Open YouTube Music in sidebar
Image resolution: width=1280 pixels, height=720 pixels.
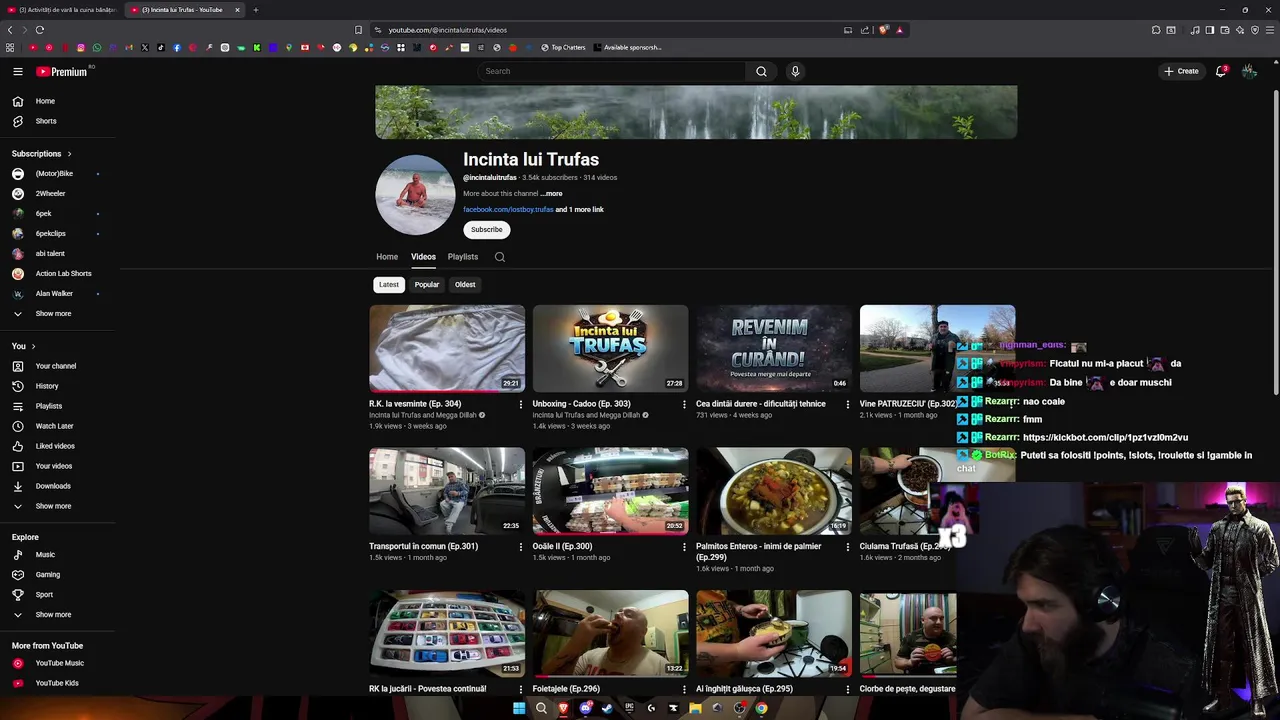58,663
